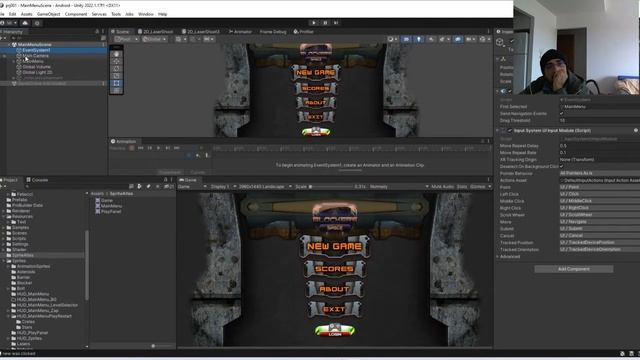Click Animation play button

coord(158,148)
